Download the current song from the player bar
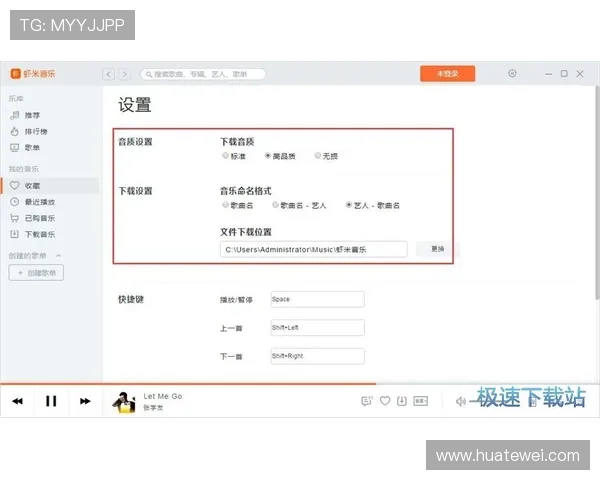The width and height of the screenshot is (600, 480). click(402, 401)
